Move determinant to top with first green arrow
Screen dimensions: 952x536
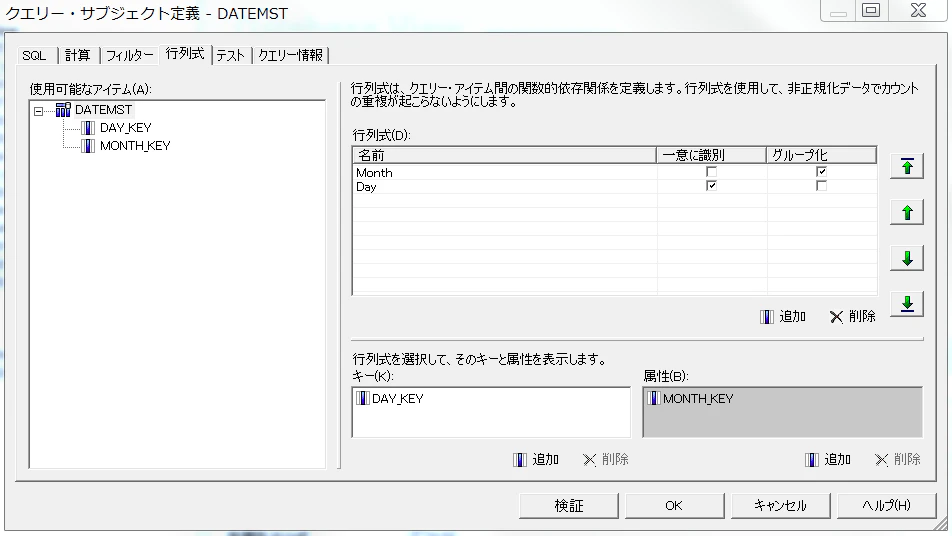[x=907, y=166]
